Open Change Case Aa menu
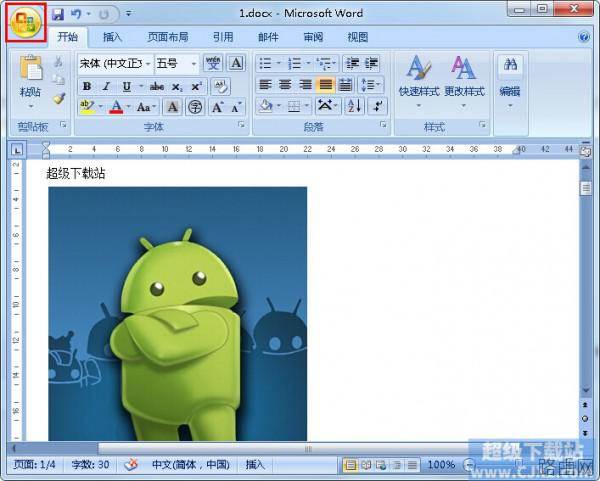This screenshot has width=600, height=481. (x=146, y=107)
